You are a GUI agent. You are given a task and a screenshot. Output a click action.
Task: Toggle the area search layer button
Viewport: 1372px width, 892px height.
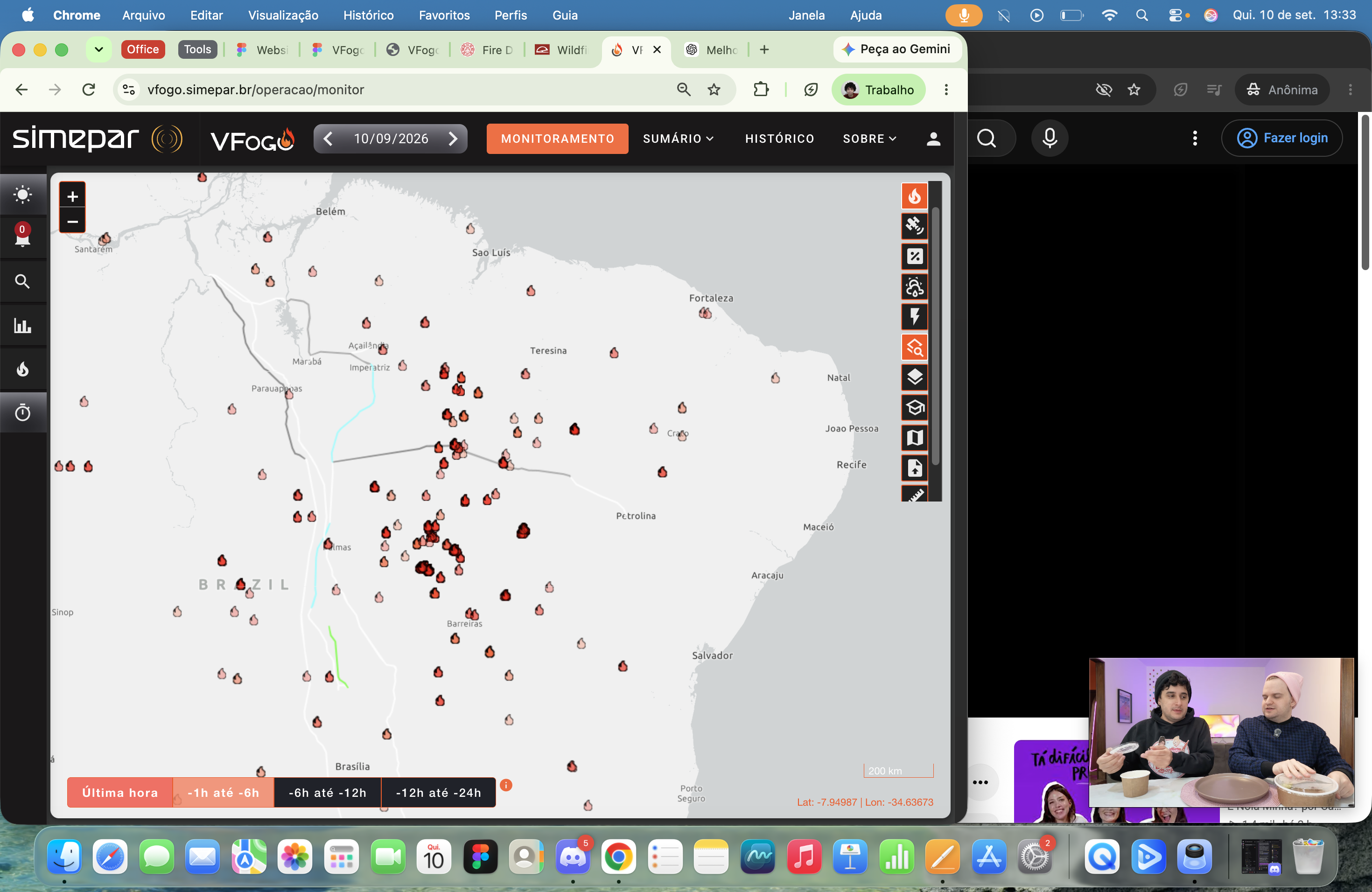coord(914,347)
